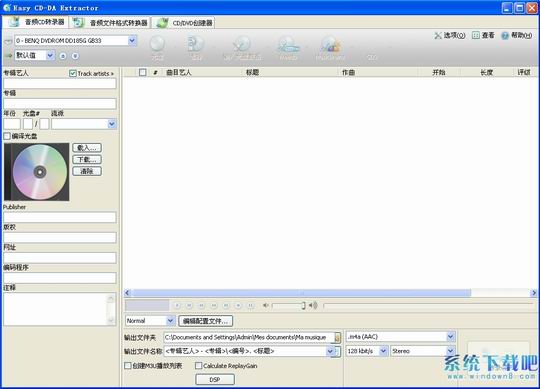Open the 输出文件名称 format dropdown arrow
Viewport: 540px width, 389px height.
330,351
